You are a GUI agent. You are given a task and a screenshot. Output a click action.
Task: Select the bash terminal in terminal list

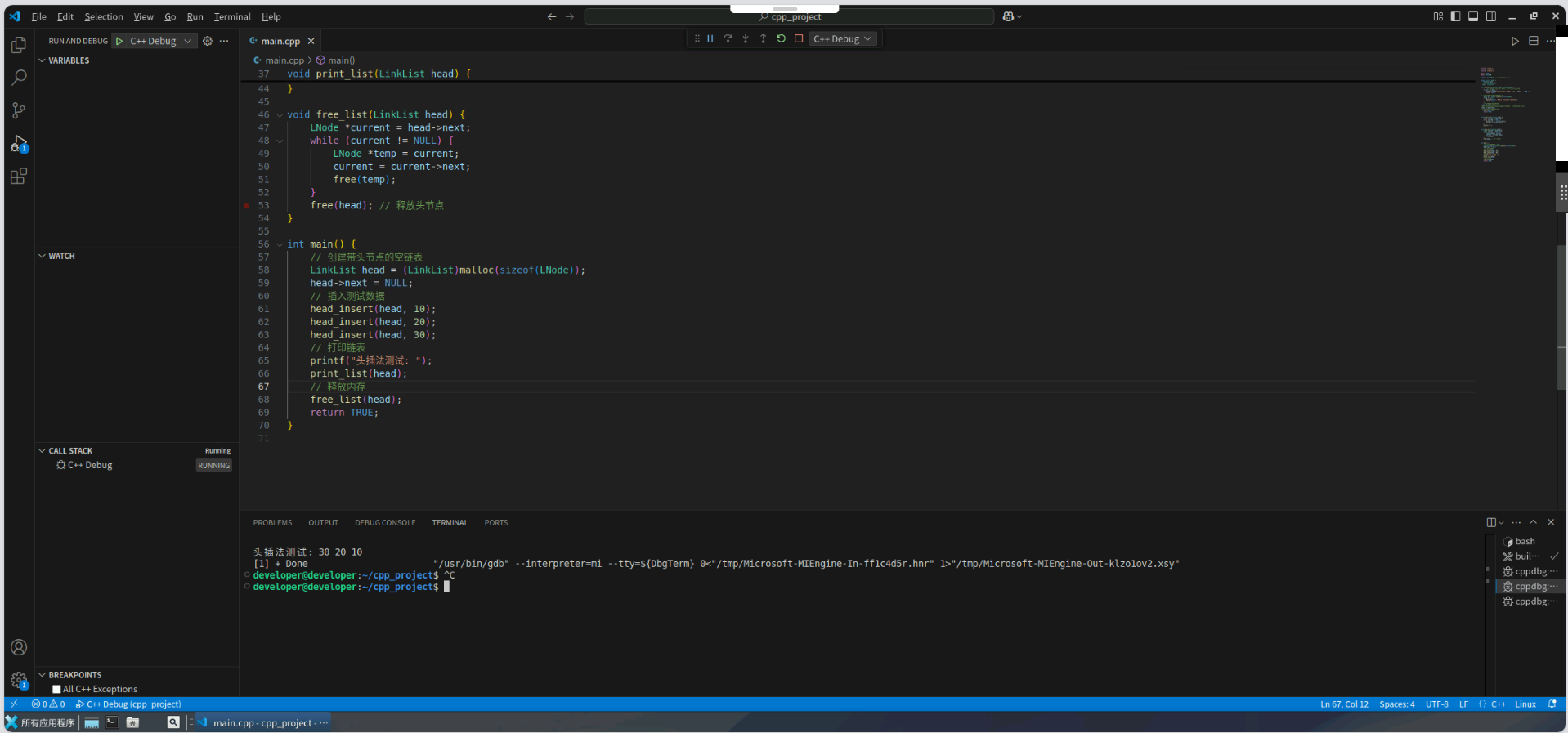pos(1526,542)
